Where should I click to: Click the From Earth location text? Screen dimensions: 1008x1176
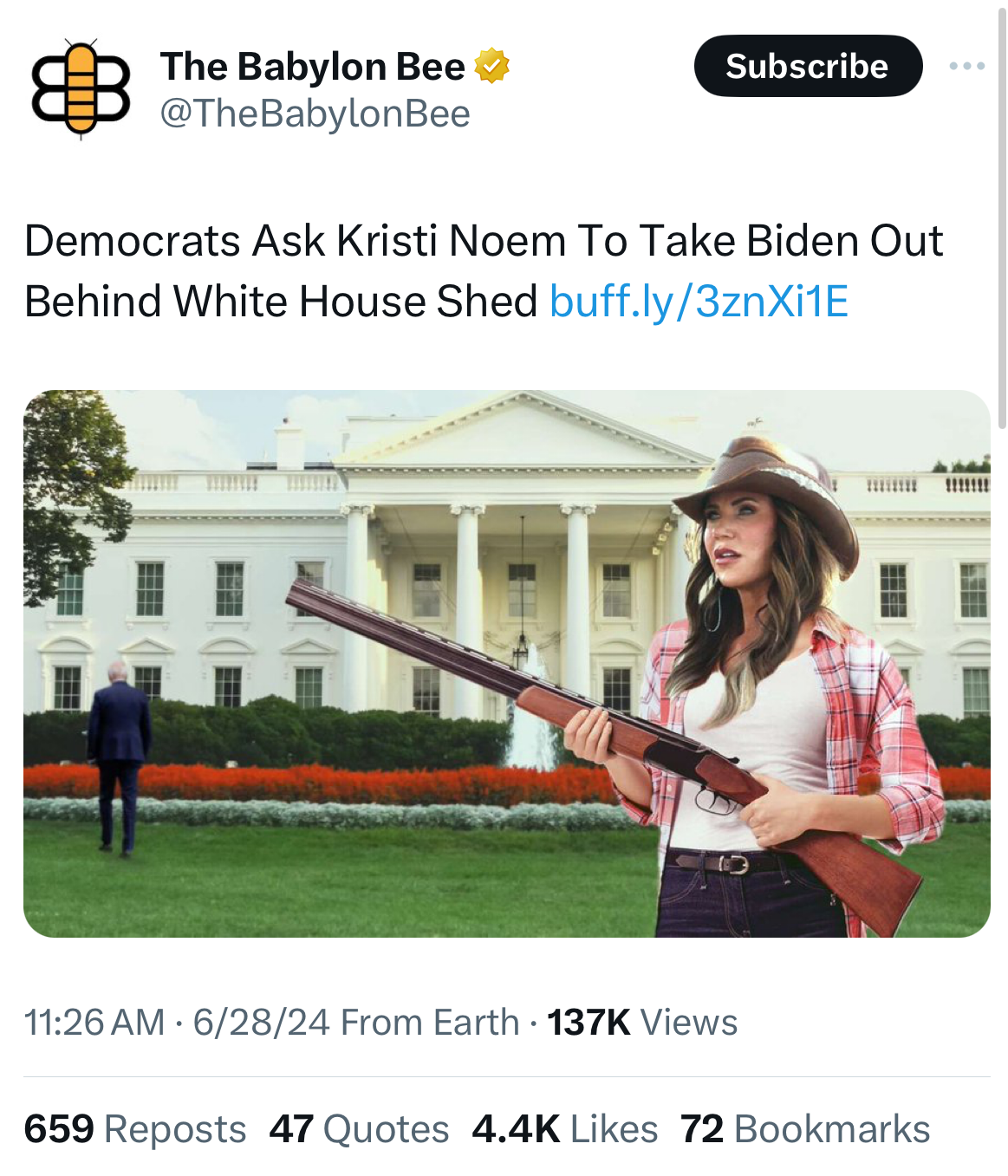point(430,1023)
